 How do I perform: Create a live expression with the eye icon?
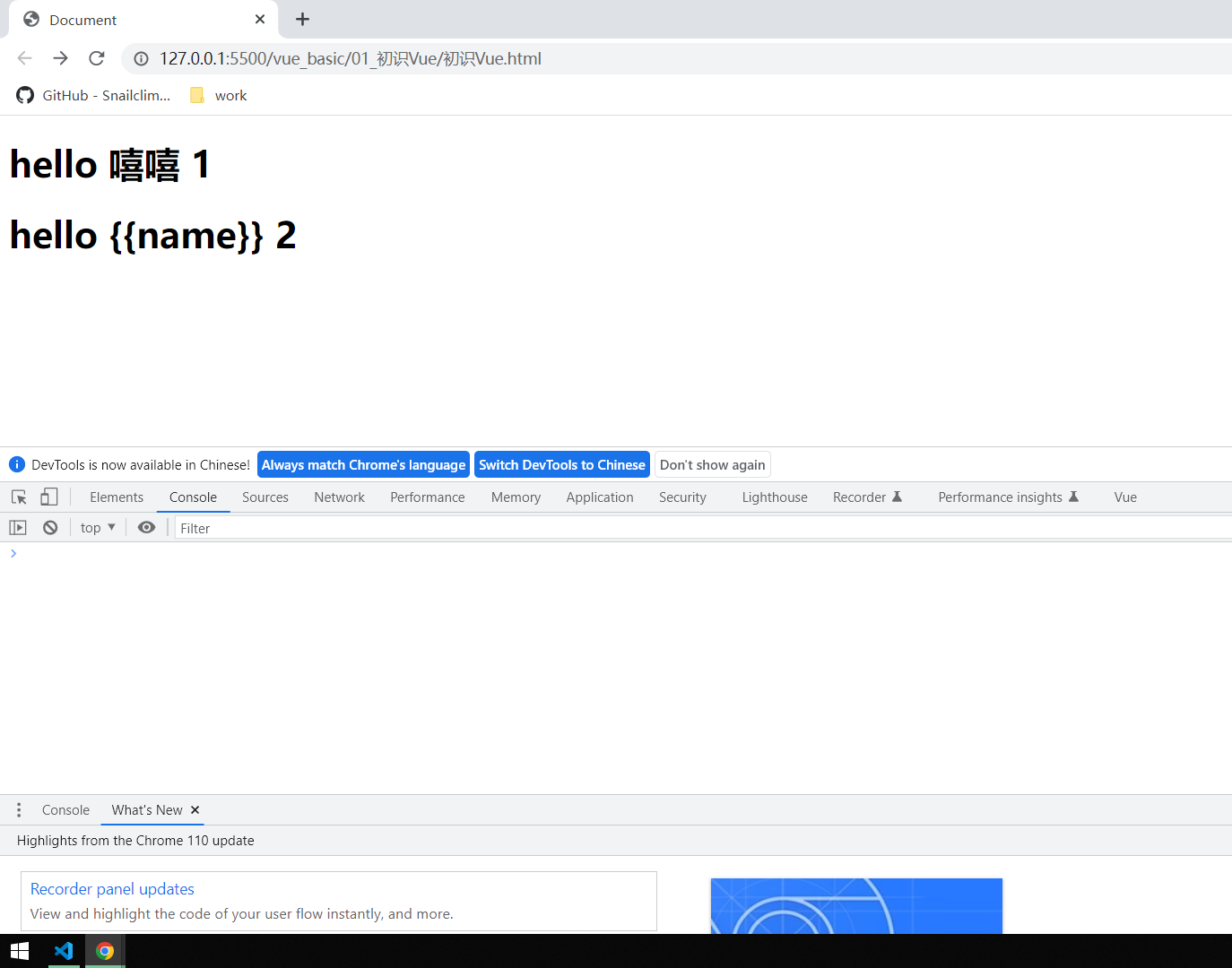(x=146, y=528)
